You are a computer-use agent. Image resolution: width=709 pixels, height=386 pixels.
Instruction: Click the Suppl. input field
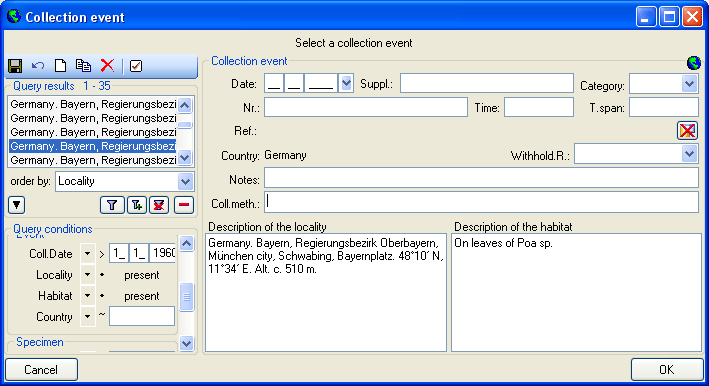pos(487,84)
